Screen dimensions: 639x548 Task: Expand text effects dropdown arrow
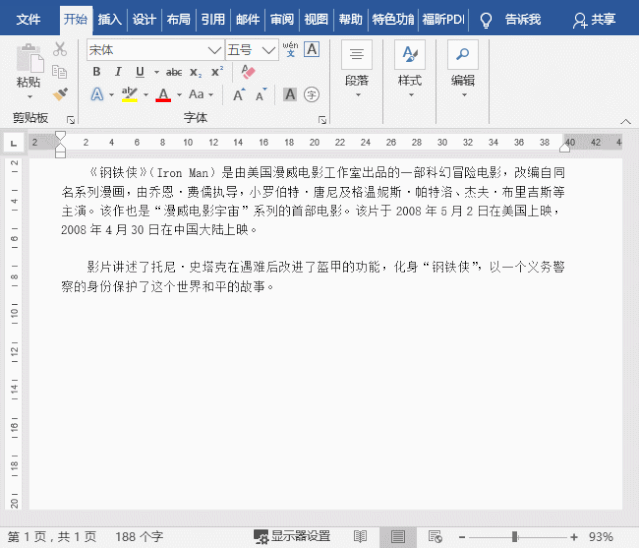(111, 95)
